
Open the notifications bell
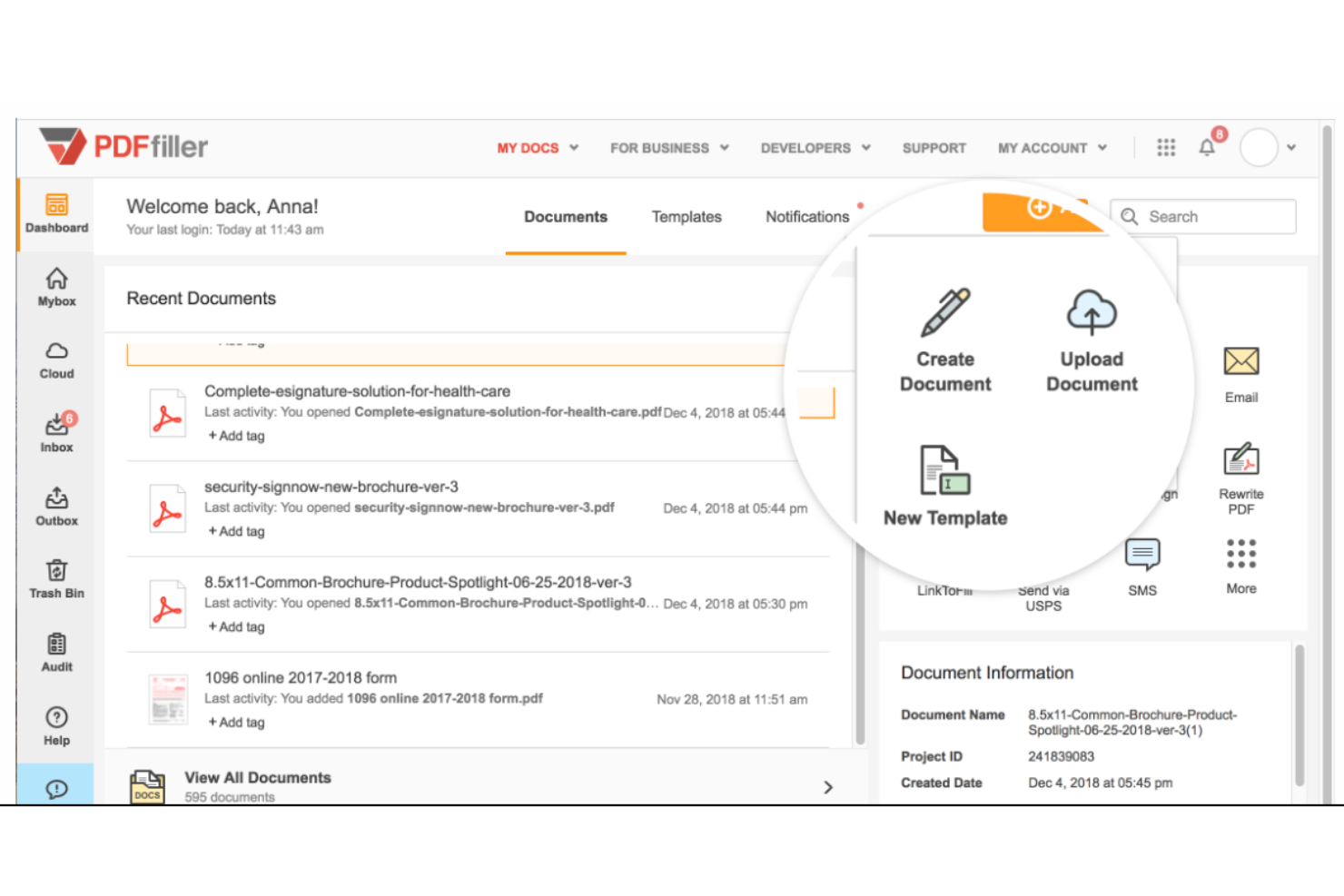(1207, 147)
